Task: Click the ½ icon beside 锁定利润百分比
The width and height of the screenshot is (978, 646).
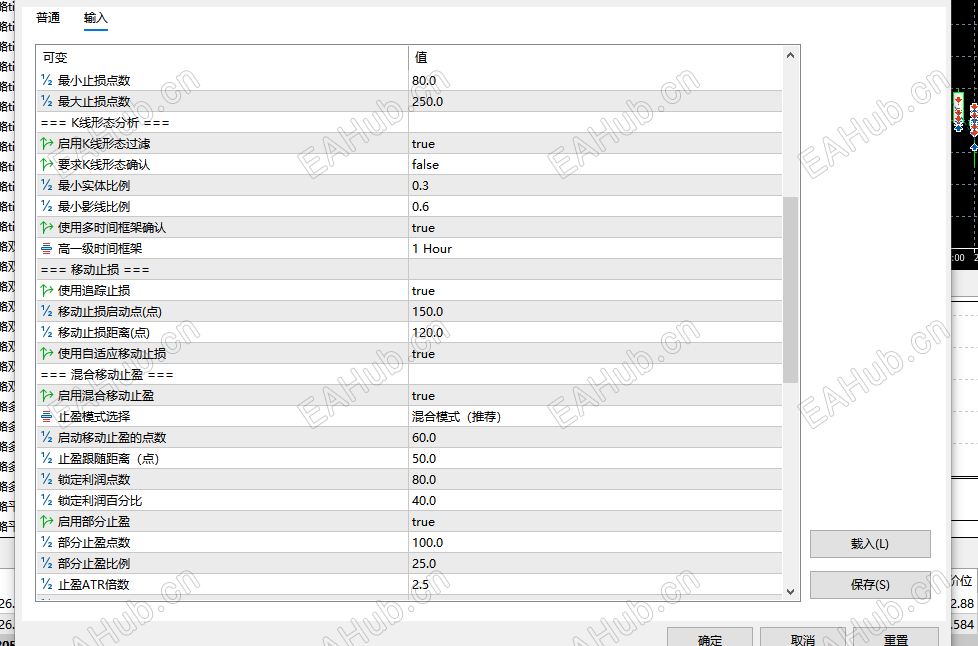Action: click(44, 500)
